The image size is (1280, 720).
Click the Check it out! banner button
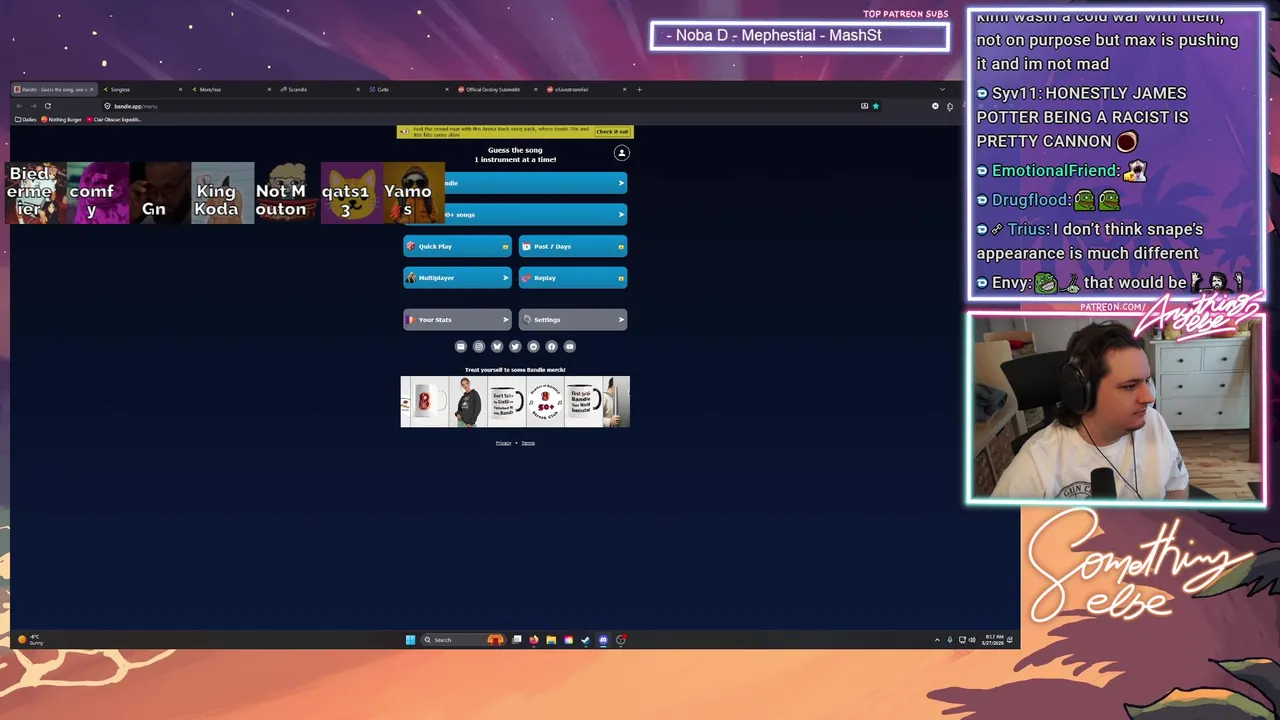pyautogui.click(x=612, y=132)
